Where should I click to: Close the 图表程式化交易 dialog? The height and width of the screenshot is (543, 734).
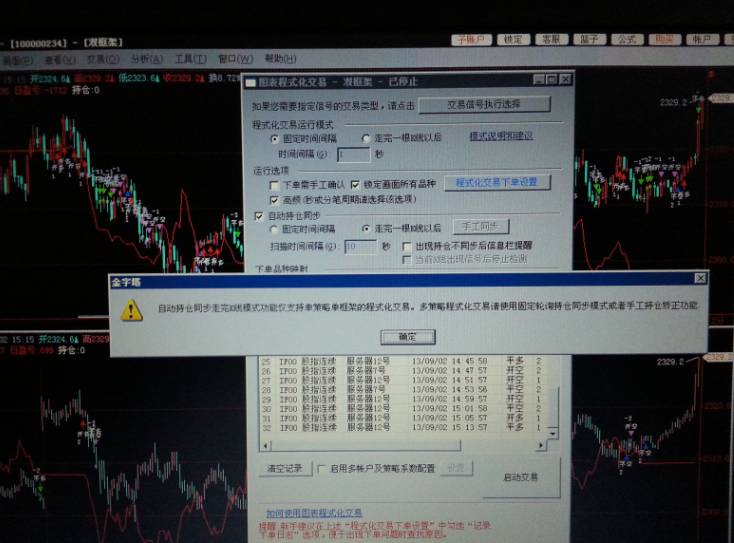(565, 79)
